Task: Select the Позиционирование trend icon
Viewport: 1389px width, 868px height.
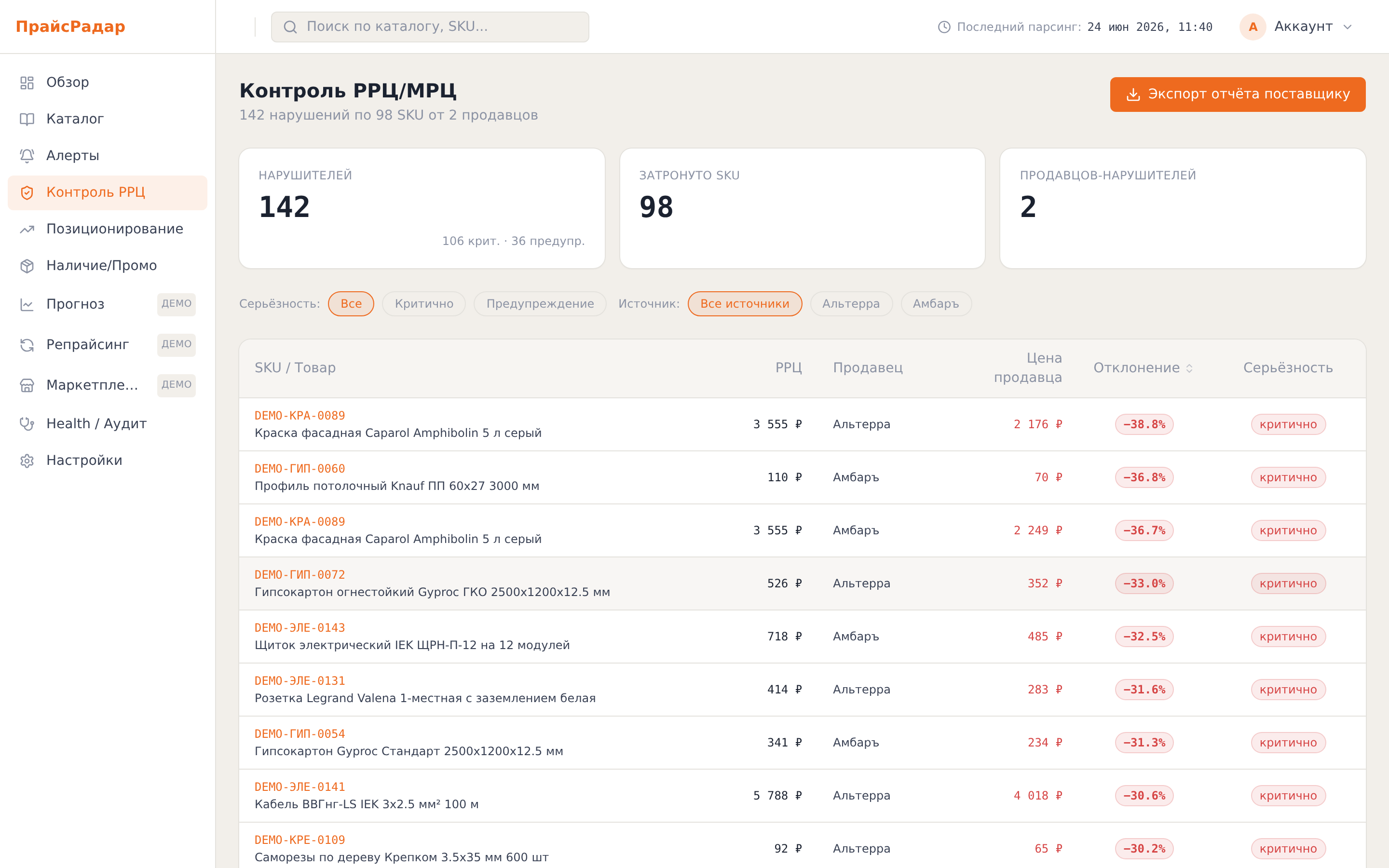Action: pos(27,229)
